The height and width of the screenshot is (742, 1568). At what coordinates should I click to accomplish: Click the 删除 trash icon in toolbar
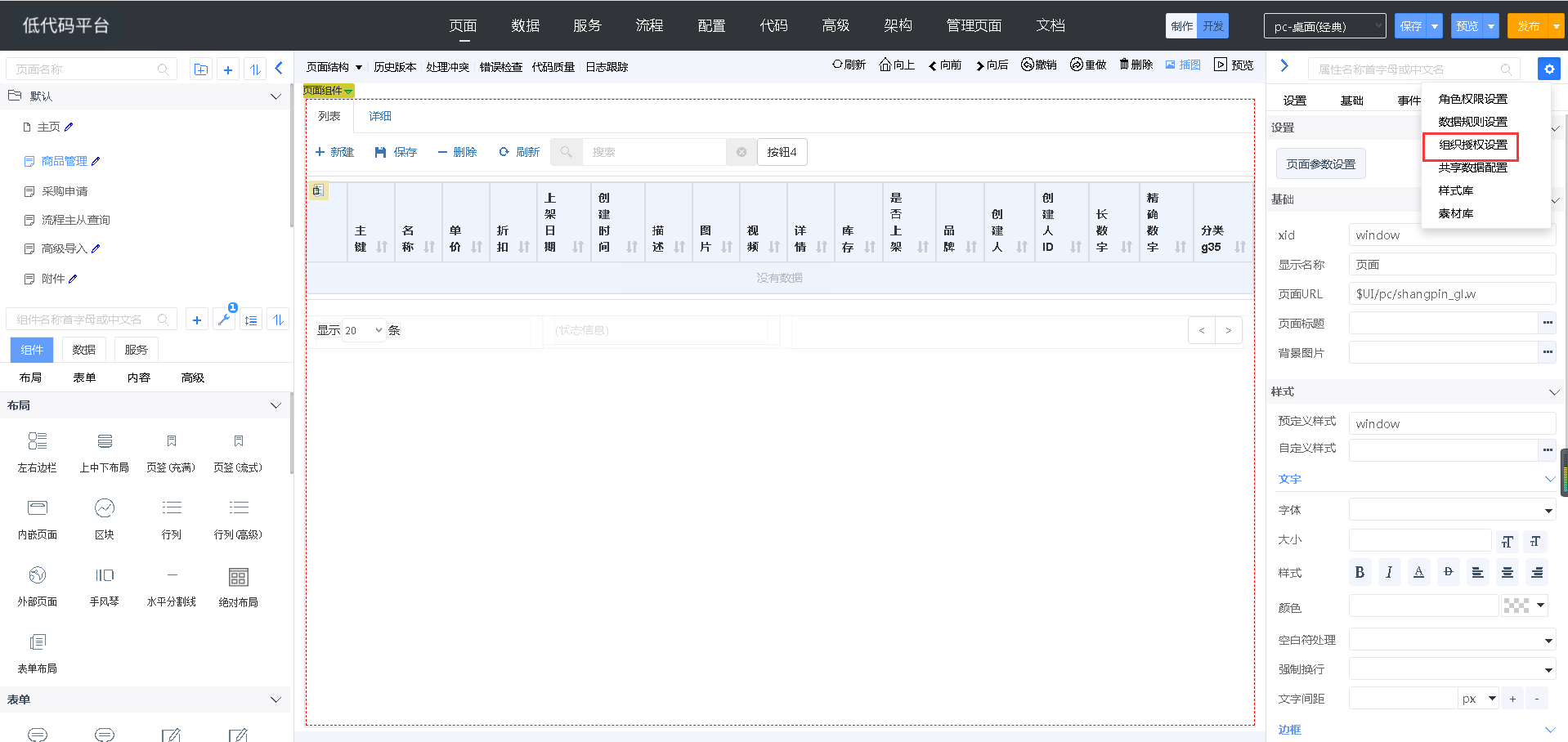(x=1125, y=65)
